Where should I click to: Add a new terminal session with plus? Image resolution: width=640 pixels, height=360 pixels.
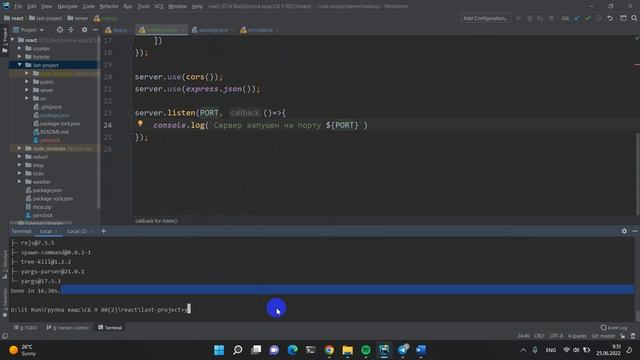[x=104, y=231]
